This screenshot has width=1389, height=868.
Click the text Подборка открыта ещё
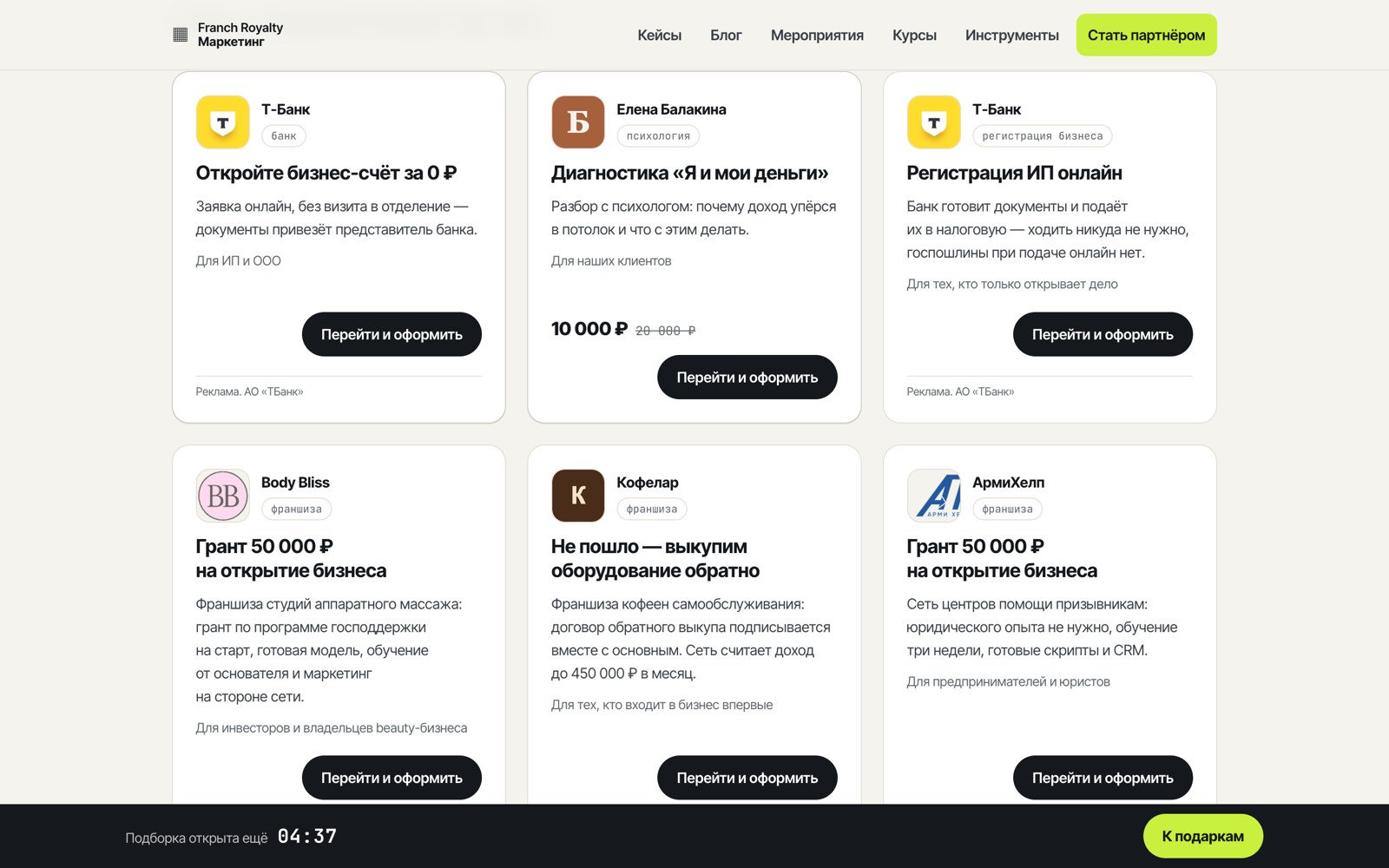point(196,838)
